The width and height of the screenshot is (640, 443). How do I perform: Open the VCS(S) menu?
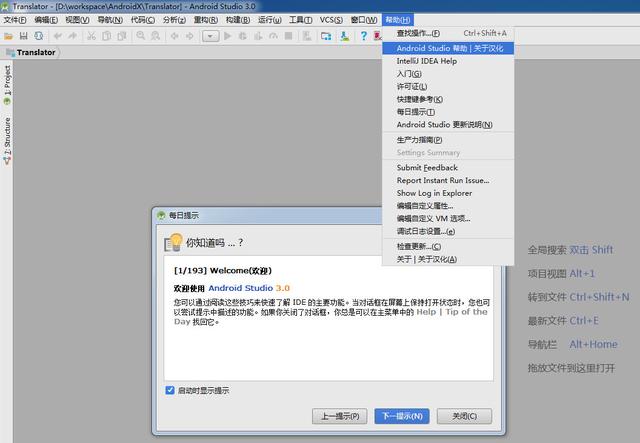(x=331, y=20)
